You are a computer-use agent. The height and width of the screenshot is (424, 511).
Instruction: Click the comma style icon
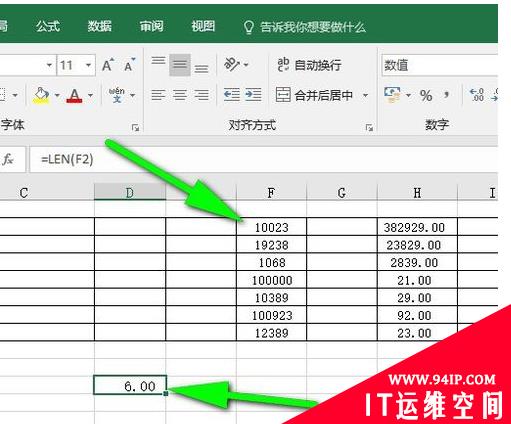click(446, 95)
